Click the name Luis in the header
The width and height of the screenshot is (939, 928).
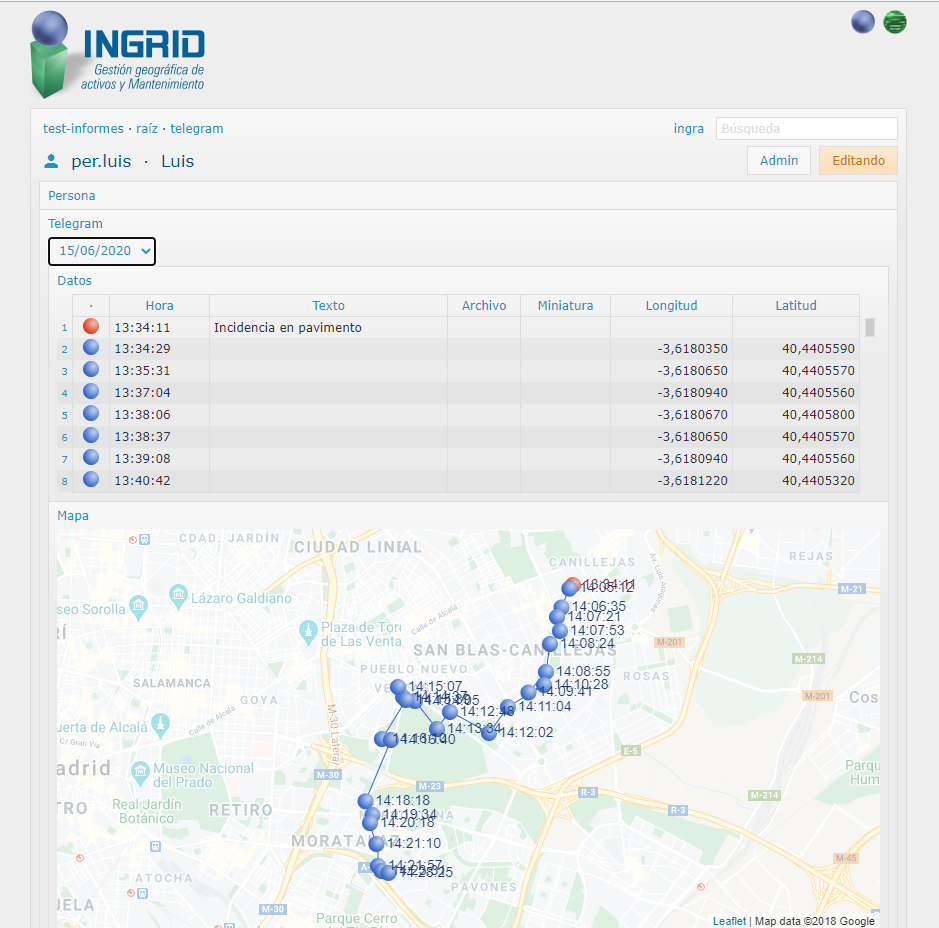click(x=177, y=161)
